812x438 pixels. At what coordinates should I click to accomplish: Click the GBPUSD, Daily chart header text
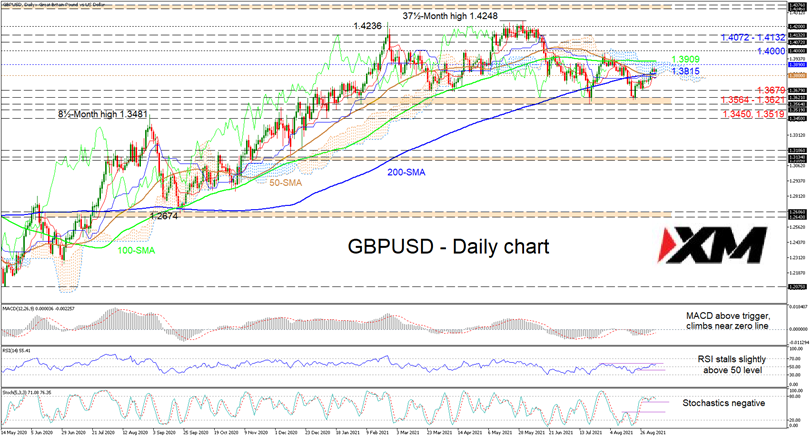pyautogui.click(x=53, y=4)
